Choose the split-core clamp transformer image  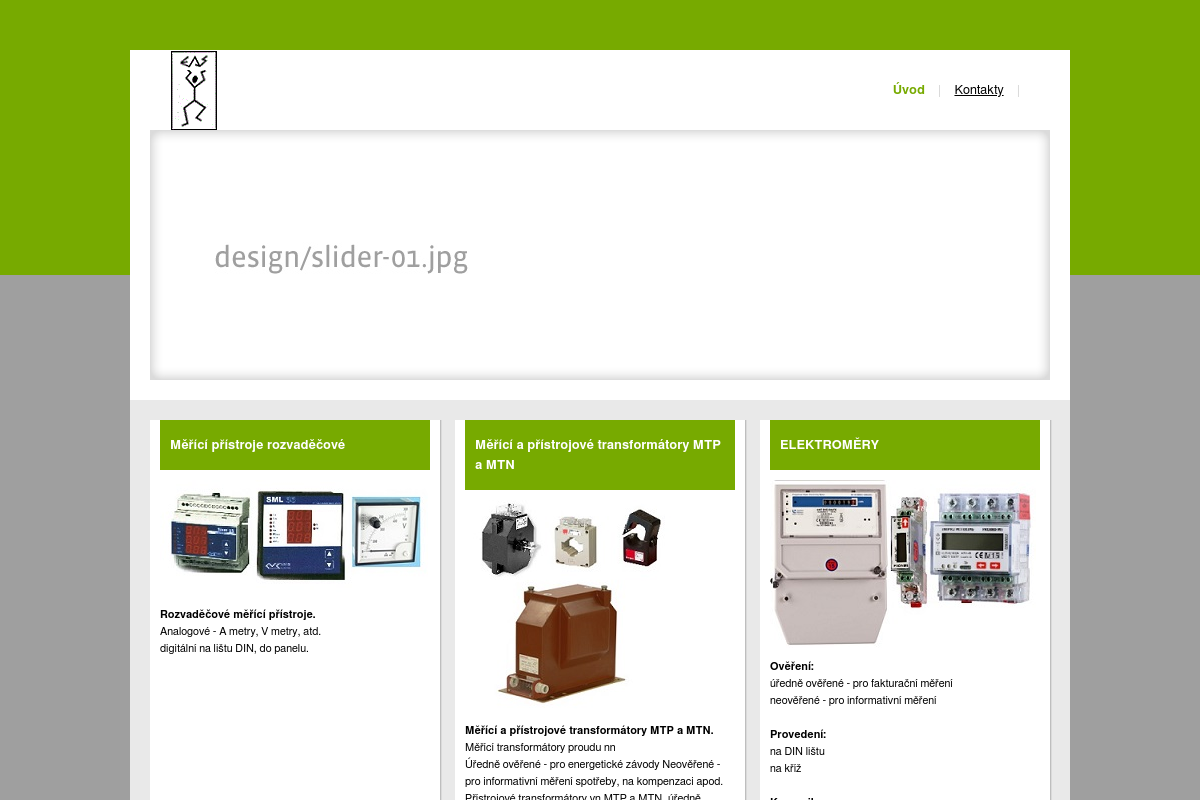[641, 537]
